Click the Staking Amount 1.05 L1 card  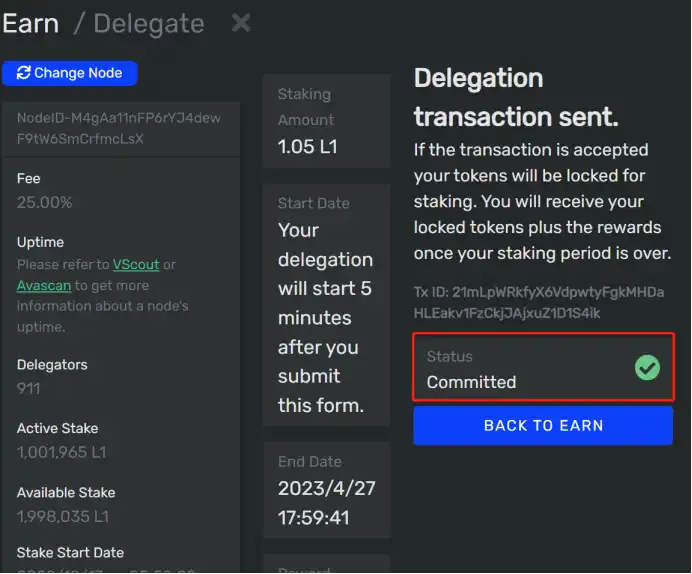(x=326, y=121)
